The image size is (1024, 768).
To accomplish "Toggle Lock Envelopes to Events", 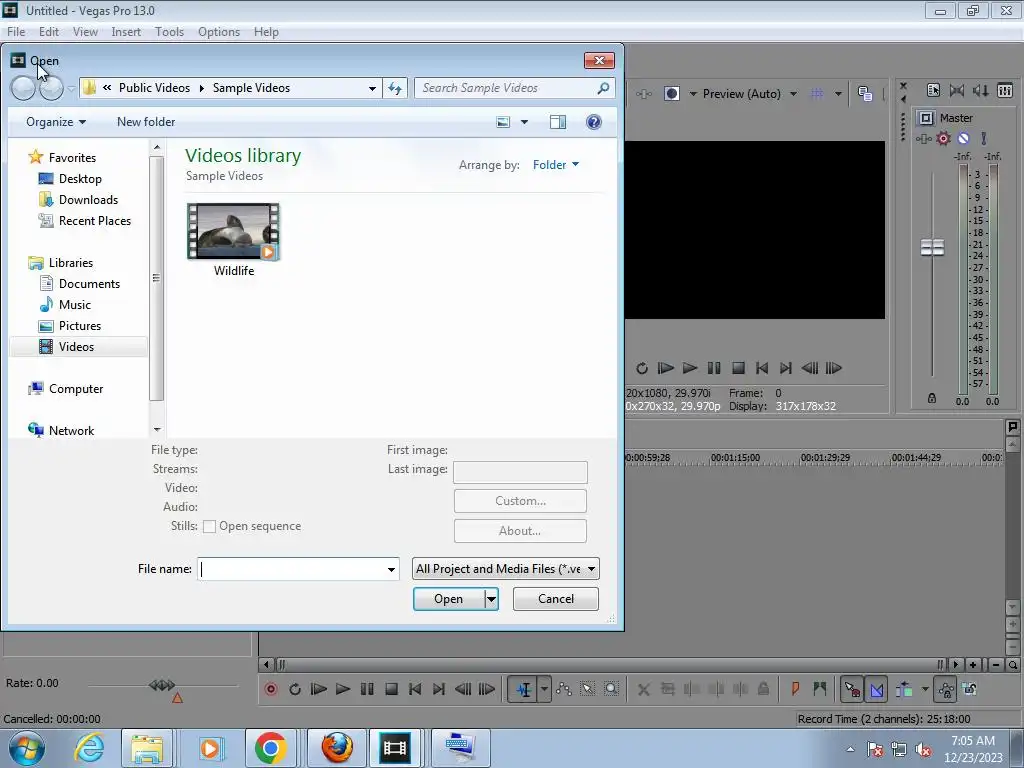I will click(x=946, y=689).
